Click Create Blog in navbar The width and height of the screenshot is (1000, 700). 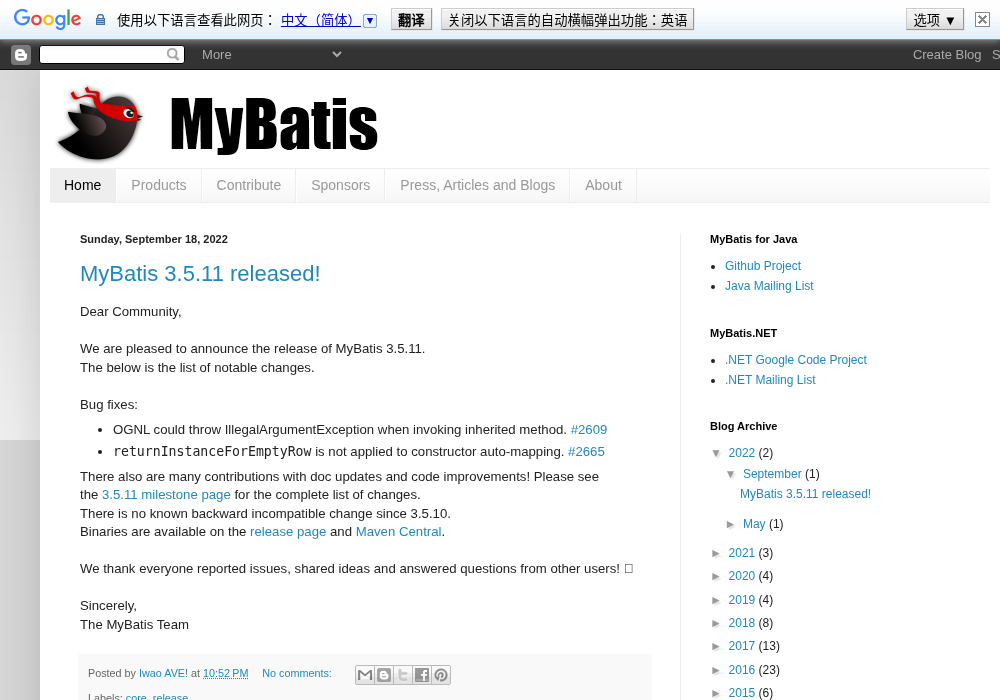(946, 55)
